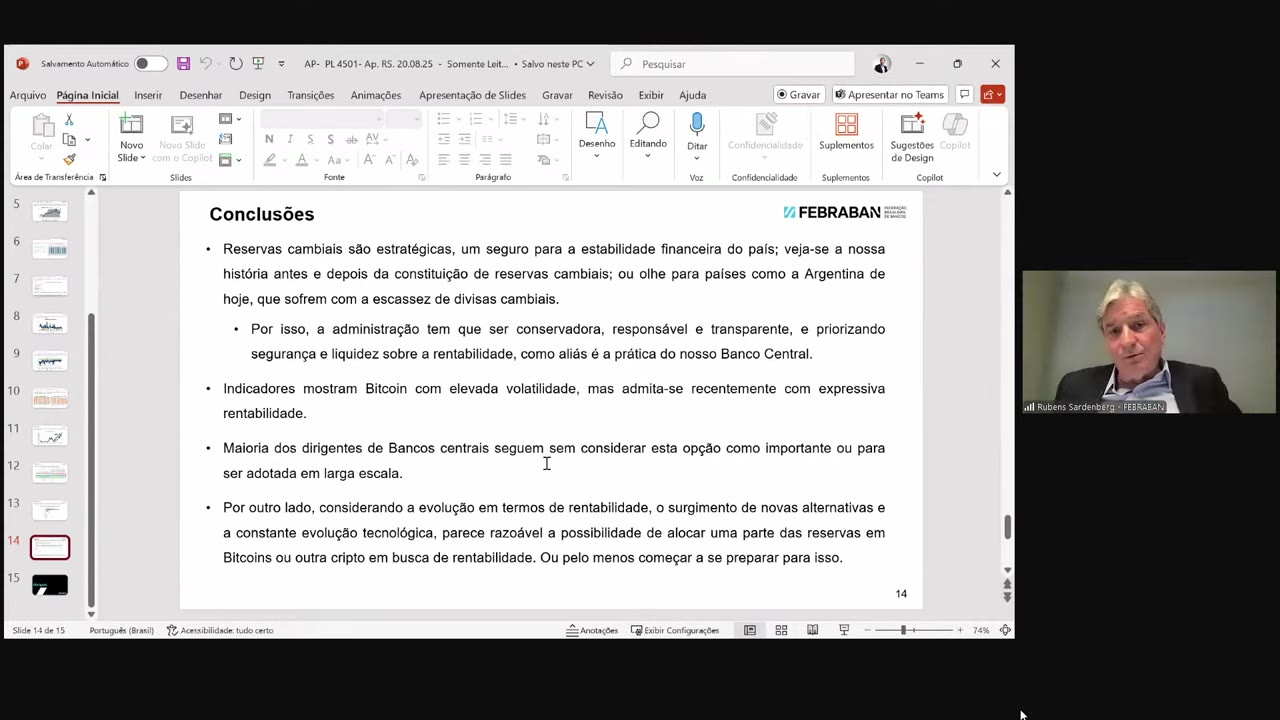Open Suplementos add-ins
This screenshot has width=1280, height=720.
(846, 132)
